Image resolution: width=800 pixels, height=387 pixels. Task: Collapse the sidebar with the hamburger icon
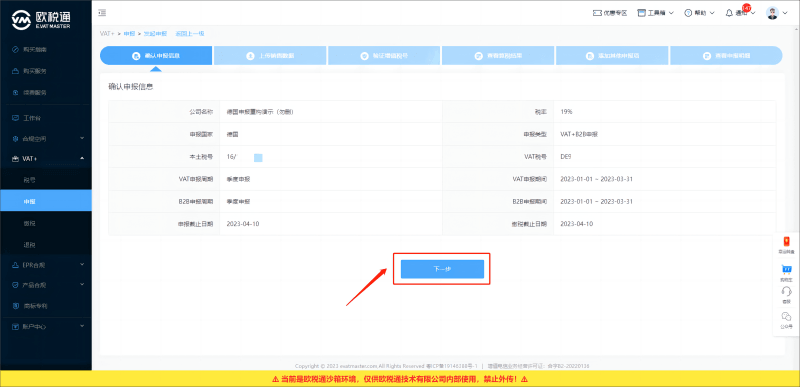pos(103,13)
